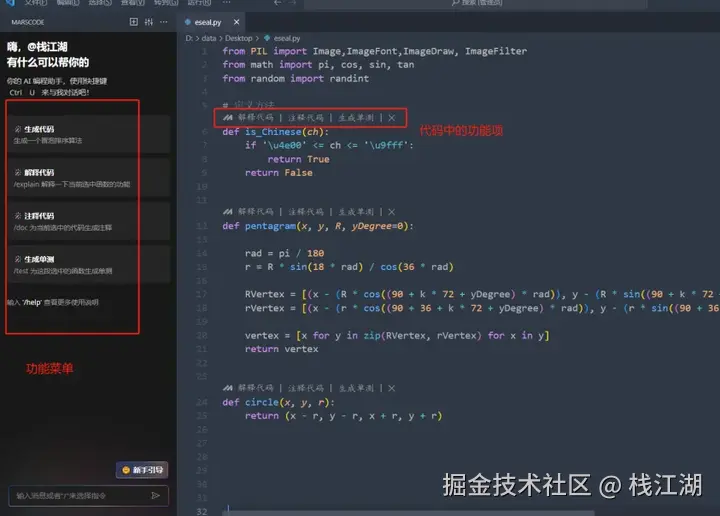Click MarsCode logo icon above is_Chinese
Screen dimensions: 720x516
point(227,118)
